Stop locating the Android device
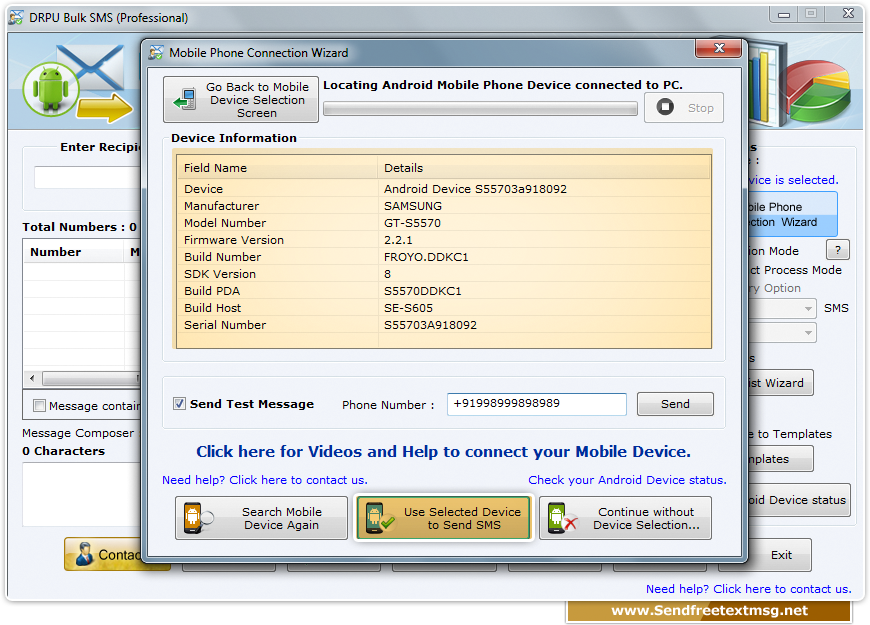 coord(684,107)
